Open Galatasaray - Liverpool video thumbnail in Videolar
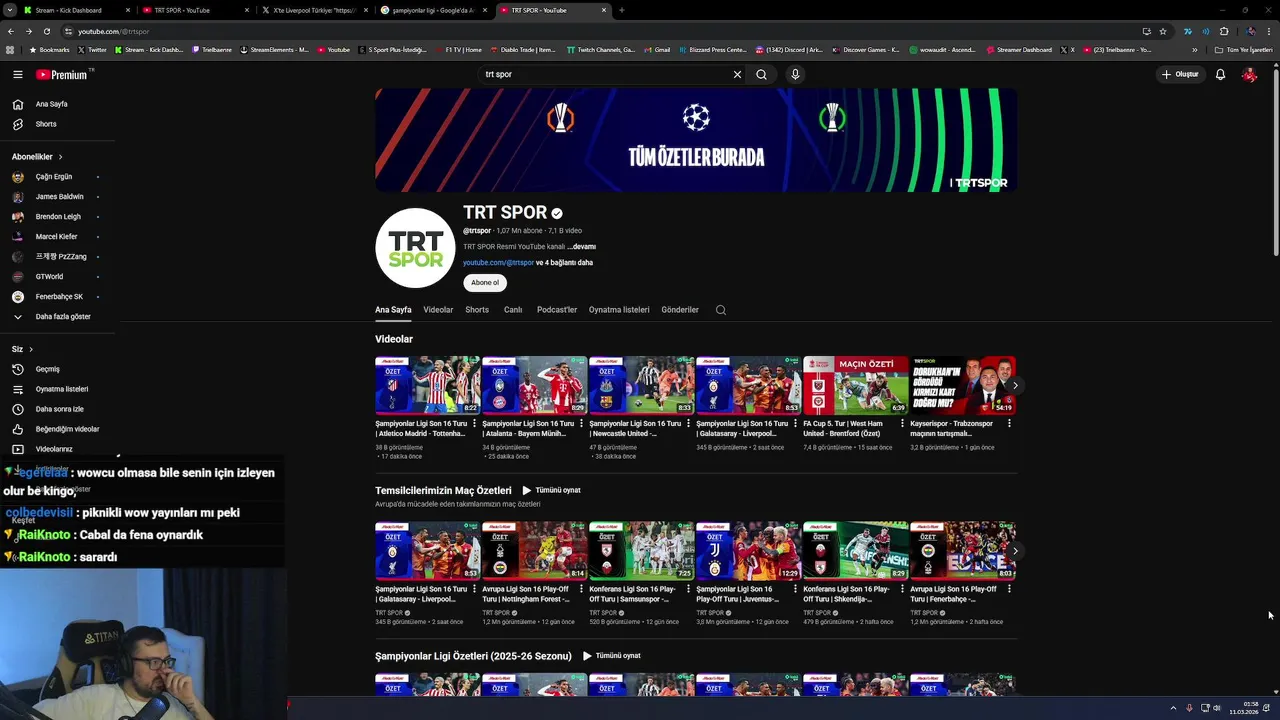Viewport: 1280px width, 720px height. click(x=749, y=385)
